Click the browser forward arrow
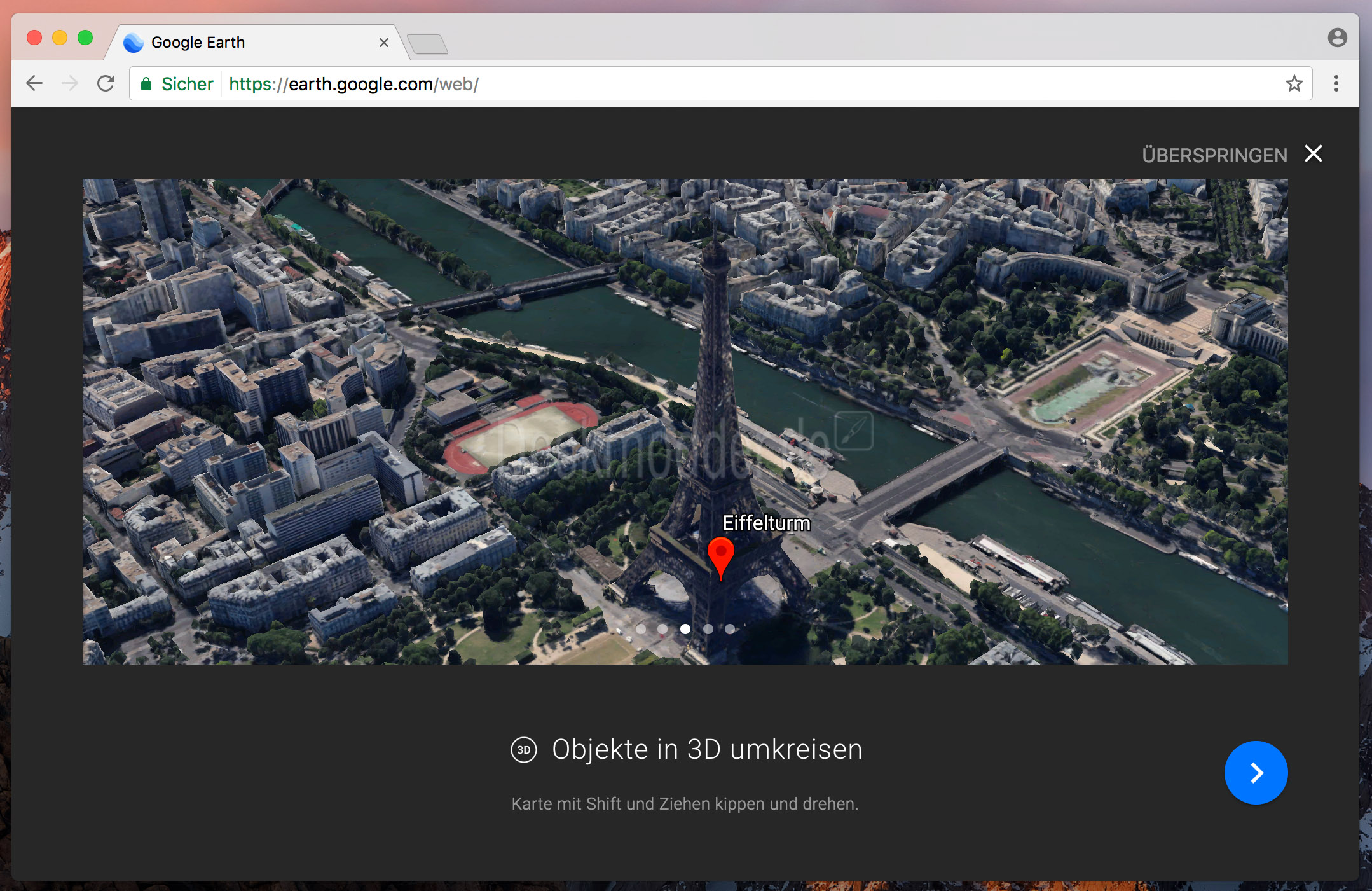 click(x=70, y=83)
